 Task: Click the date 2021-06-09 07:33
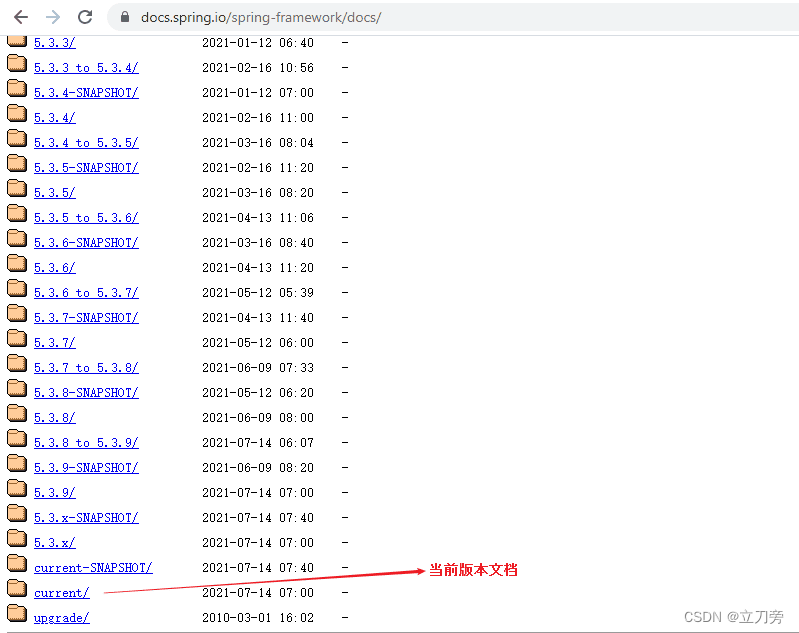[258, 367]
